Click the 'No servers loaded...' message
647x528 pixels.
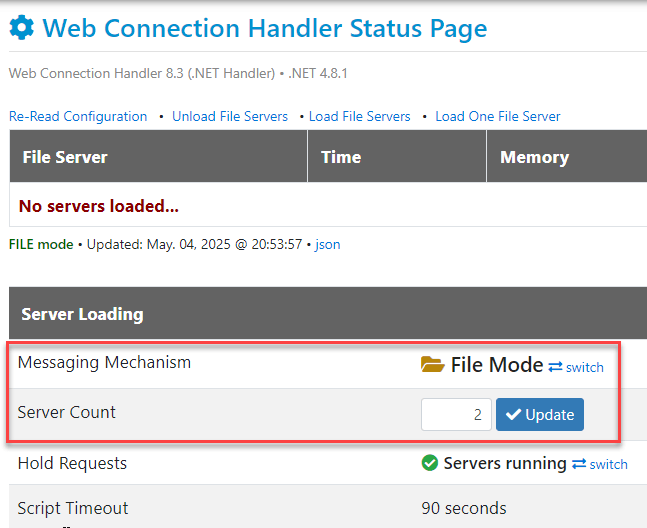[x=99, y=206]
